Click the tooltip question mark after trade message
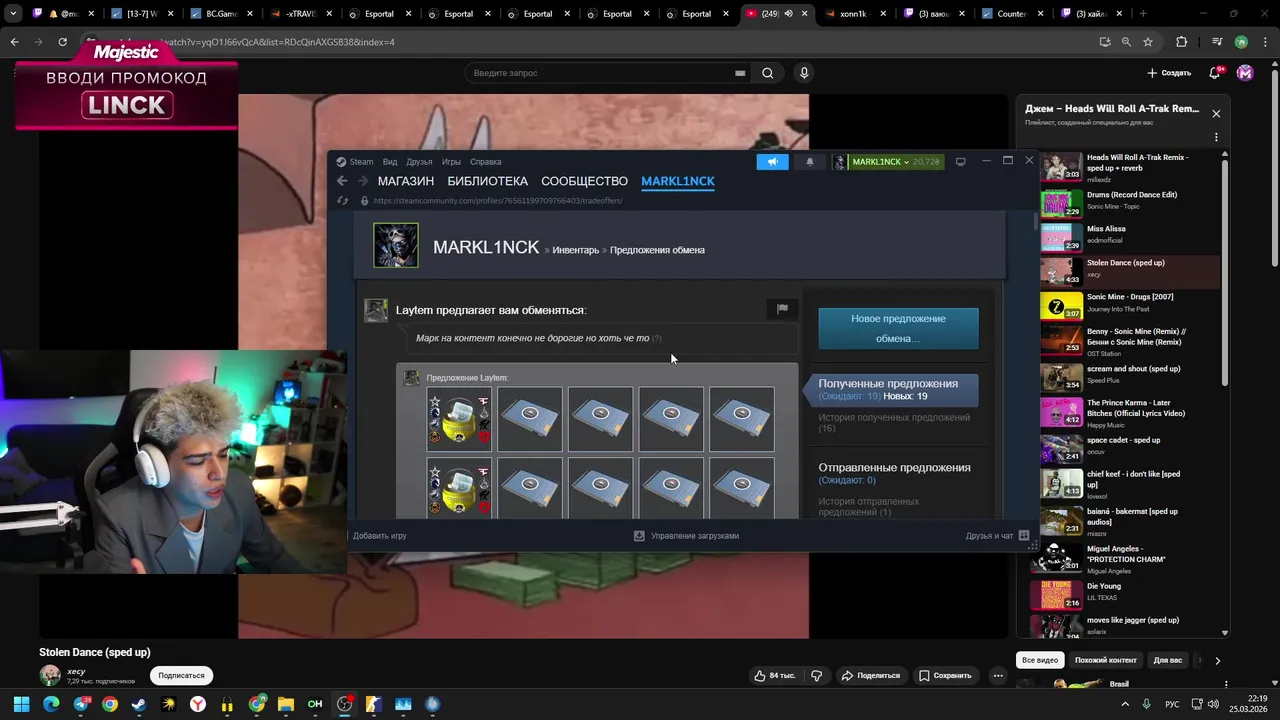 [x=657, y=339]
